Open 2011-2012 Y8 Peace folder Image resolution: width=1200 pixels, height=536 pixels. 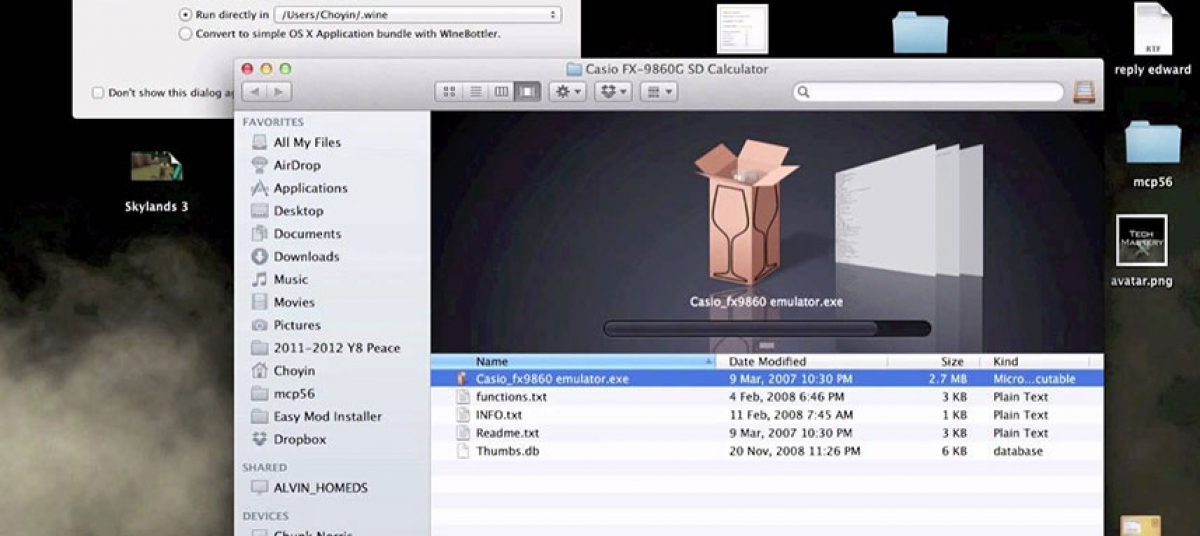[336, 348]
